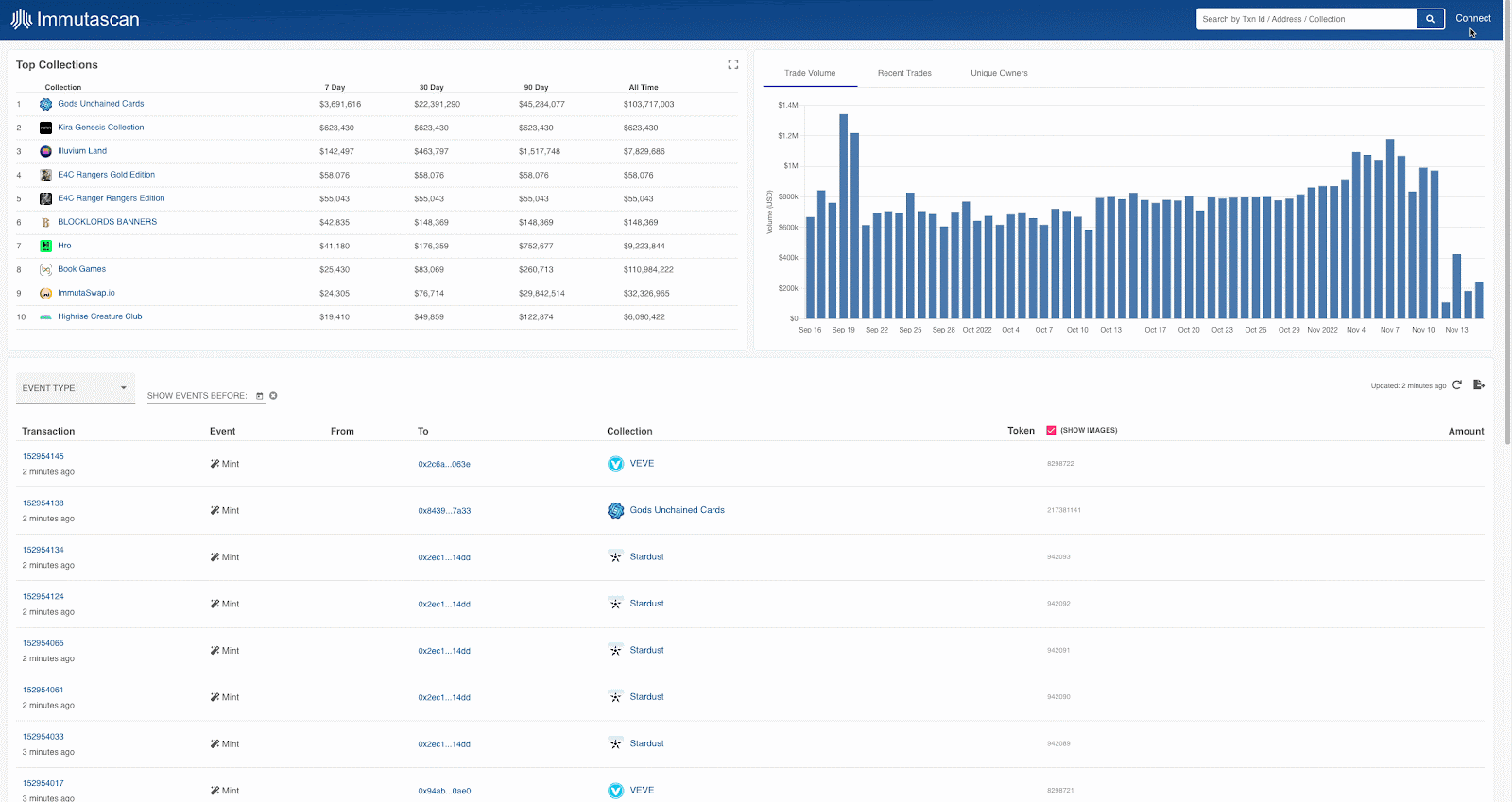Click the E4C Ranger Rangers Edition icon
Image resolution: width=1512 pixels, height=802 pixels.
coord(45,198)
